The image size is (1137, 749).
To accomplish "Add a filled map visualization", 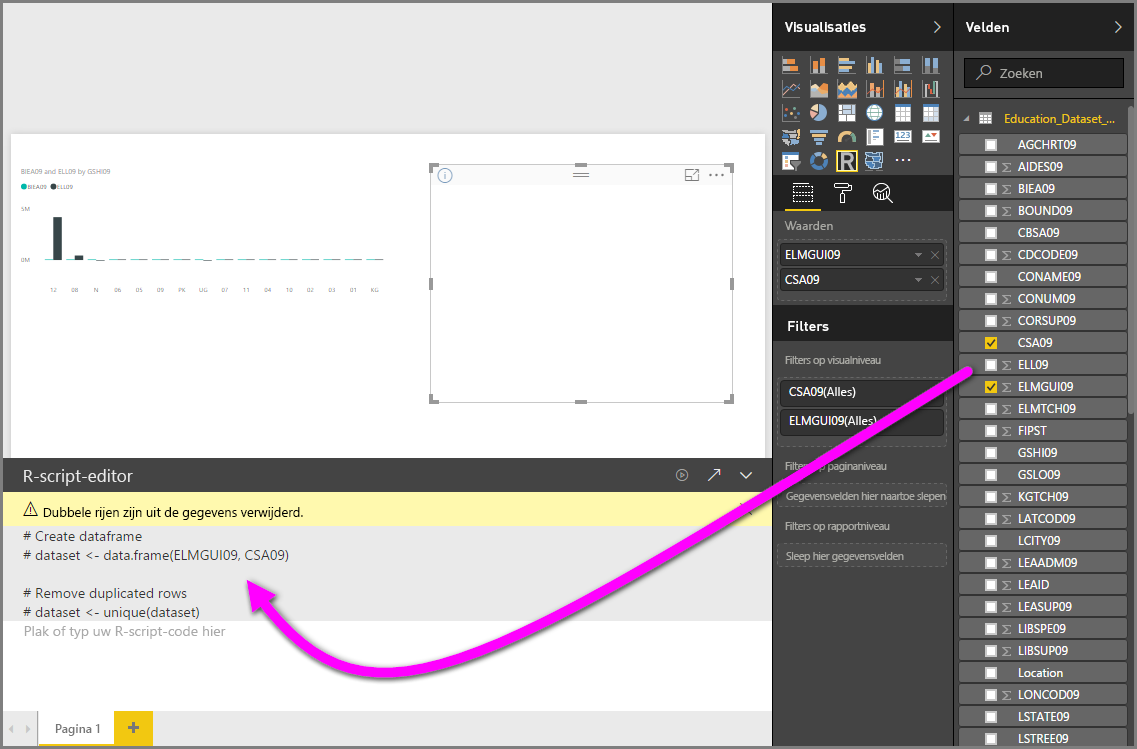I will tap(791, 137).
